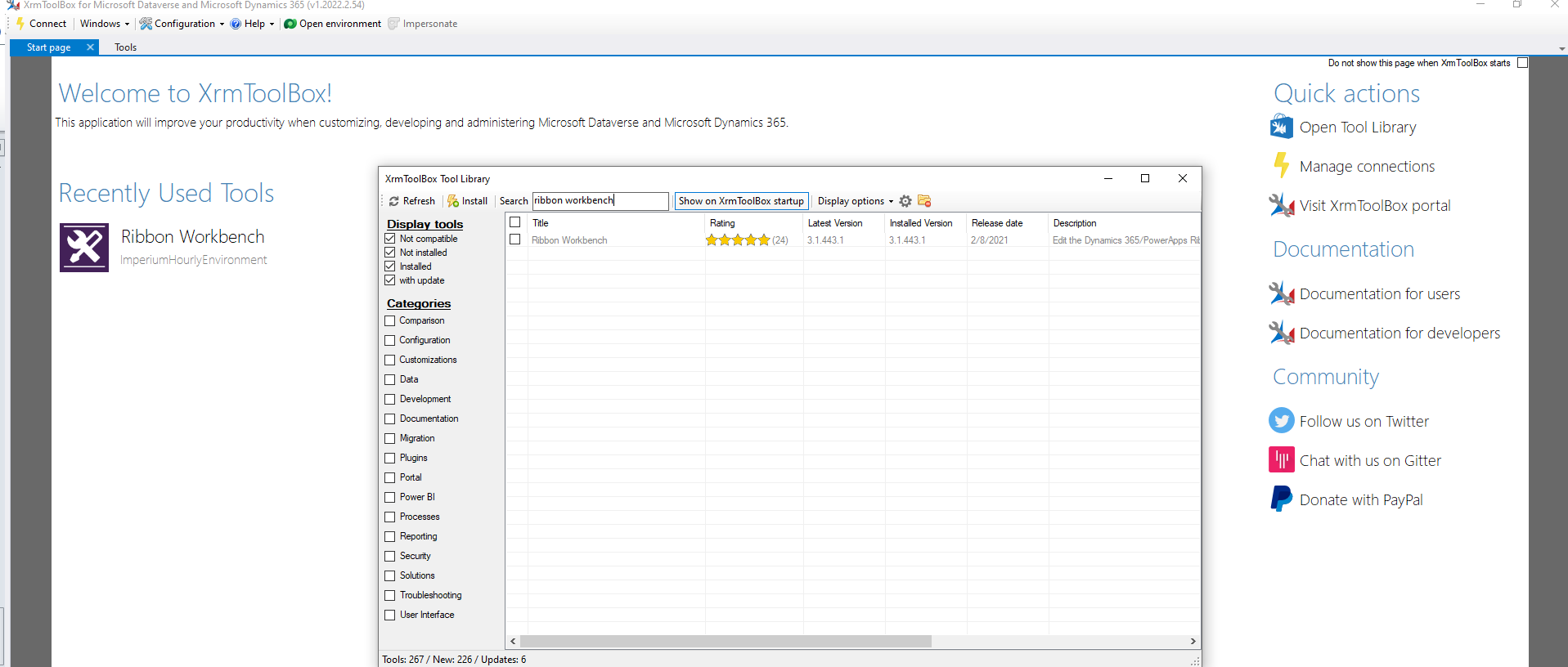This screenshot has width=1568, height=667.
Task: Click the Manage connections lightning icon
Action: coord(1281,166)
